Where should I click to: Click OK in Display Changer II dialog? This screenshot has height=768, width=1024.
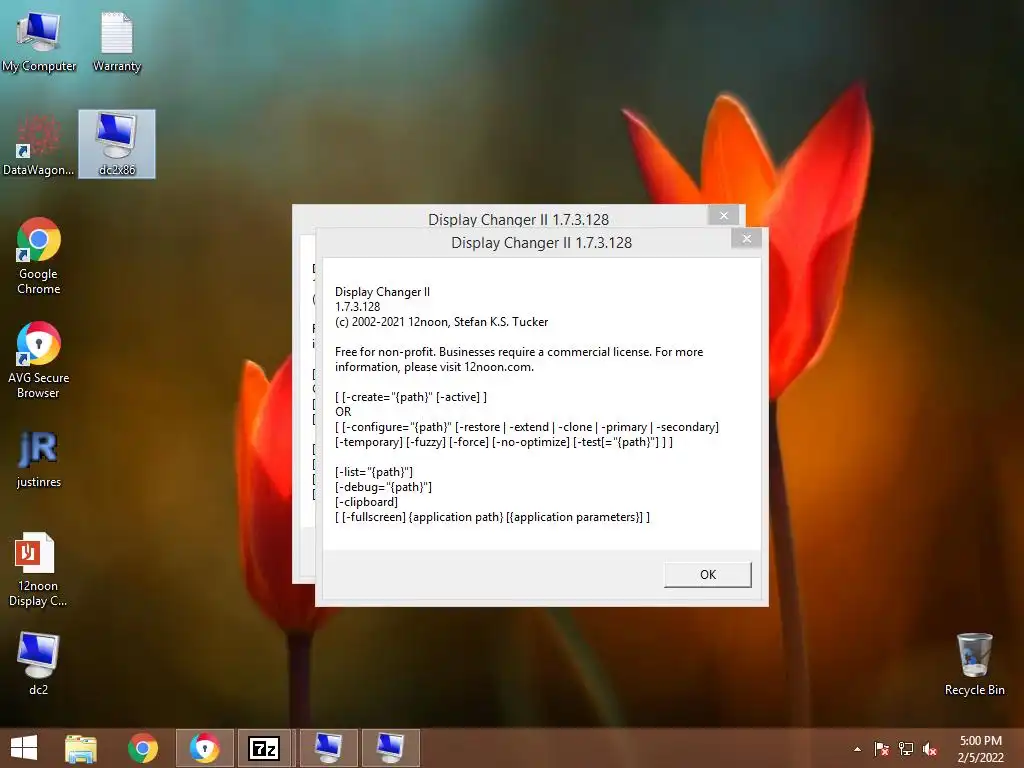pos(708,575)
